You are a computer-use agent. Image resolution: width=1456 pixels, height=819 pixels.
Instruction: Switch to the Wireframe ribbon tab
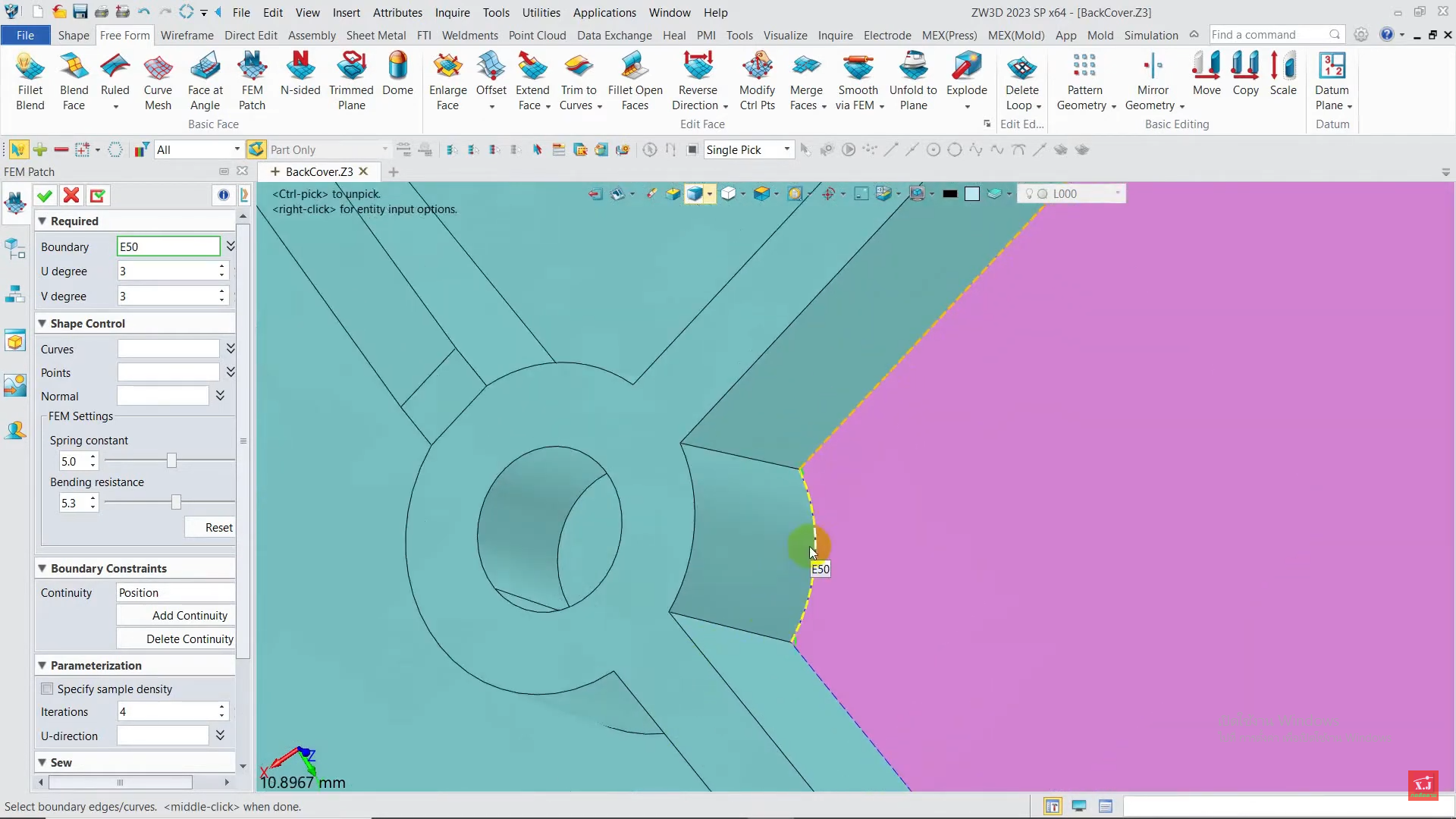coord(187,35)
